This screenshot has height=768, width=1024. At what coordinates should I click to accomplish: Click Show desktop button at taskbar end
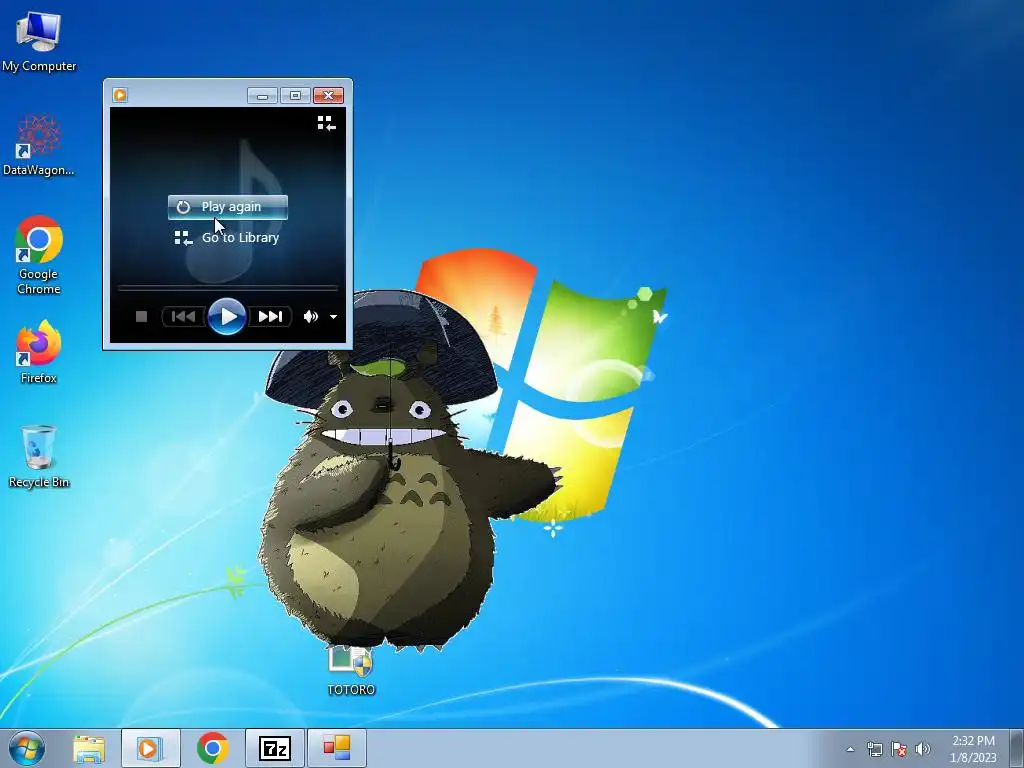(x=1017, y=748)
